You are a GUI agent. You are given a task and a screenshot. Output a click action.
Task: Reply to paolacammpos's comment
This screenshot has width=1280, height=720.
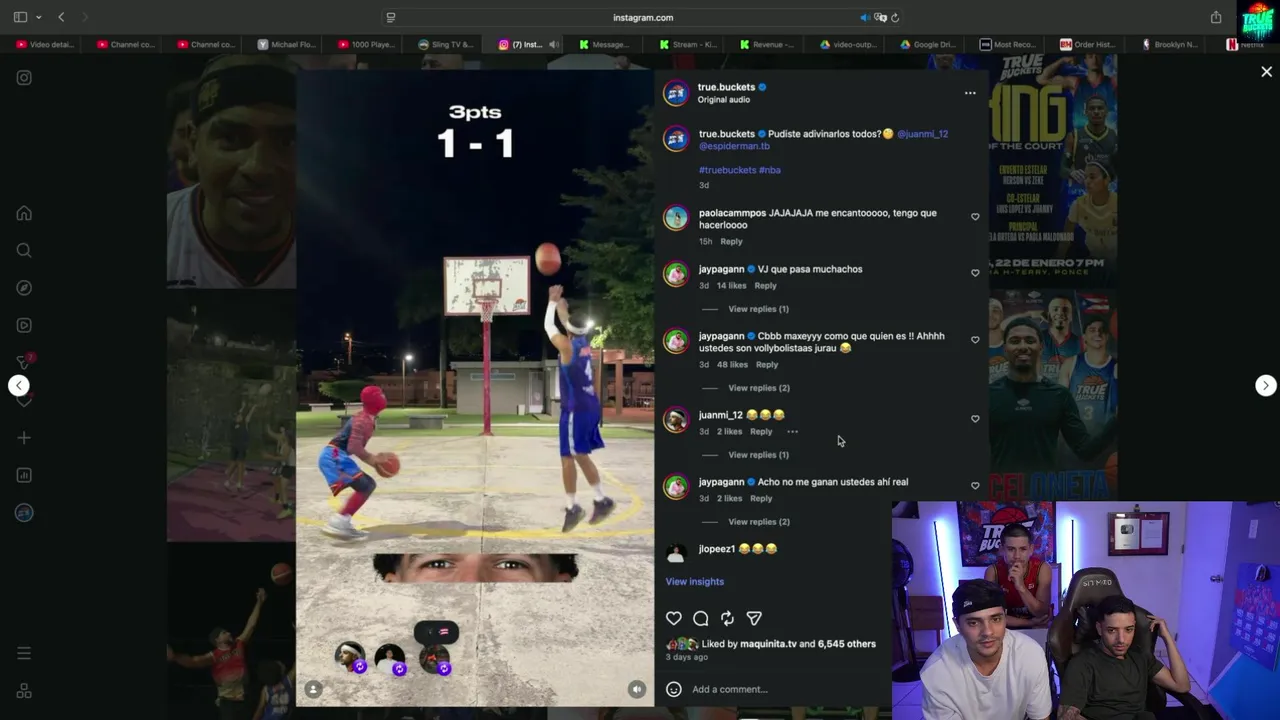[x=731, y=242]
